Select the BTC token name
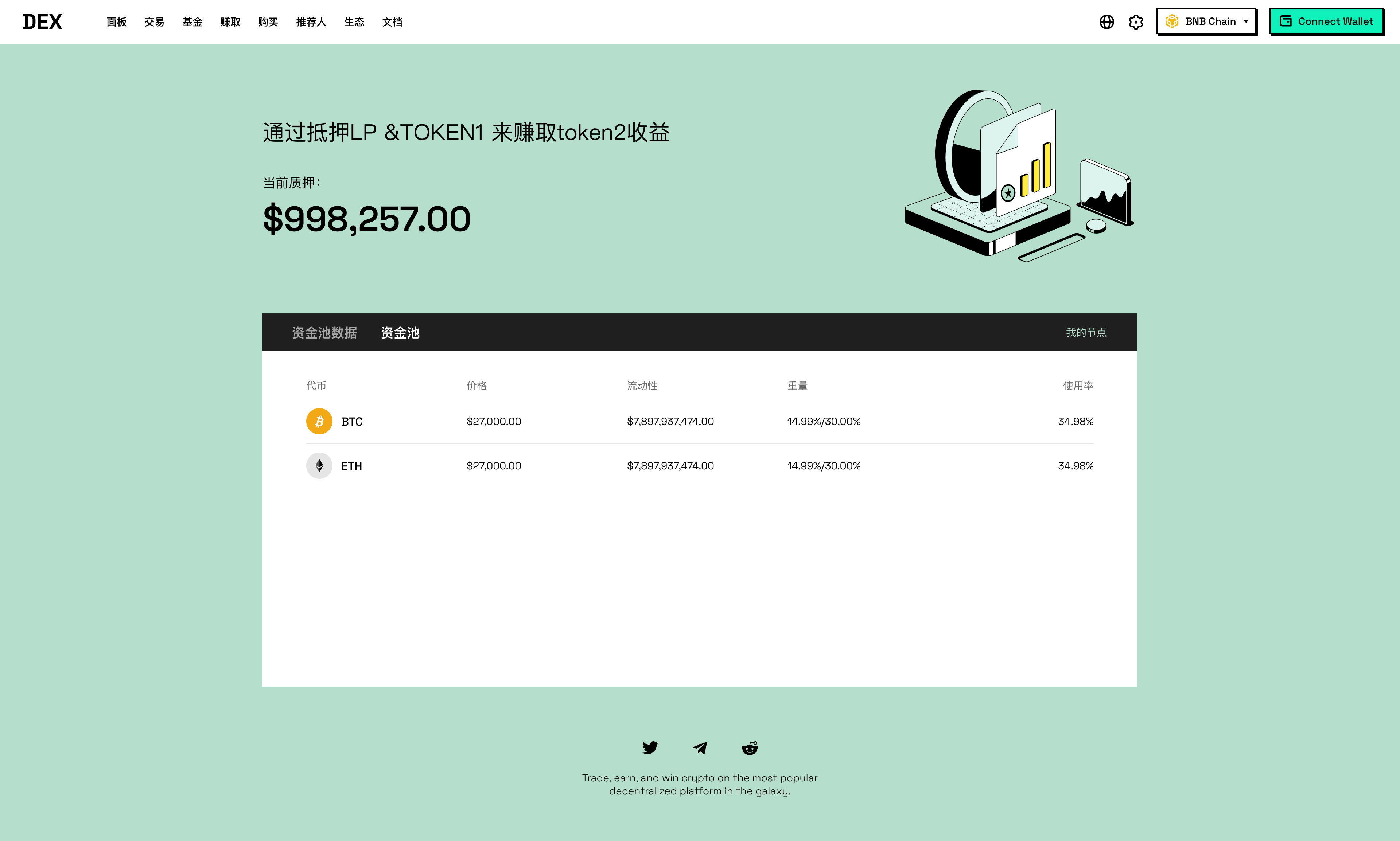 point(351,422)
